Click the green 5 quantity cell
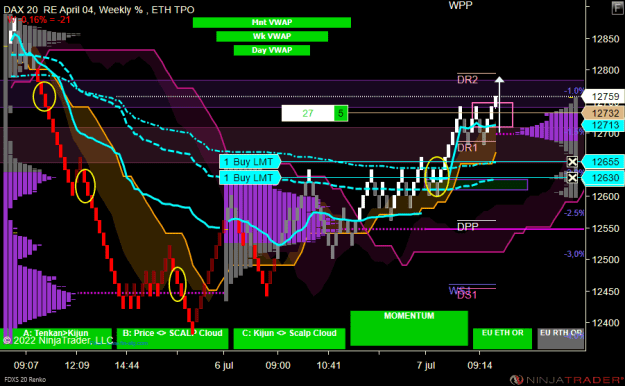625x386 pixels. [340, 113]
